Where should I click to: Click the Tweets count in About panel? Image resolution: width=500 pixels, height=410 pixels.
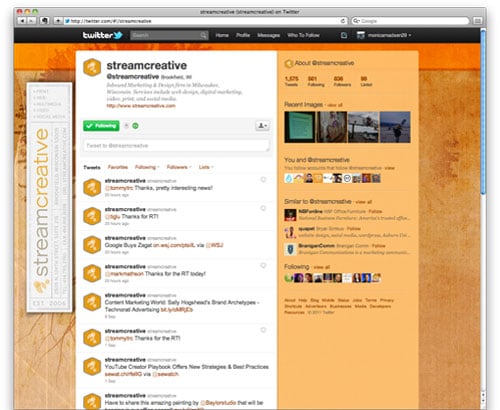coord(291,81)
